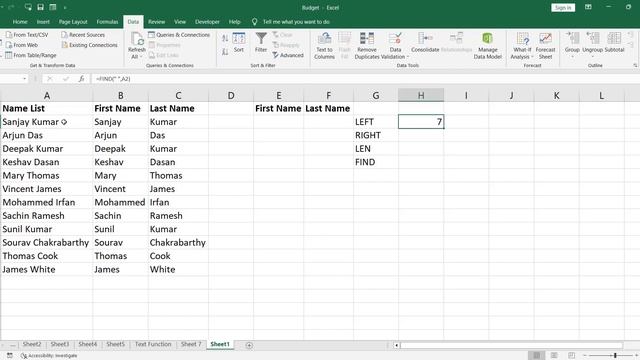This screenshot has height=360, width=640.
Task: Open Customize Quick Access Toolbar dropdown
Action: (65, 7)
